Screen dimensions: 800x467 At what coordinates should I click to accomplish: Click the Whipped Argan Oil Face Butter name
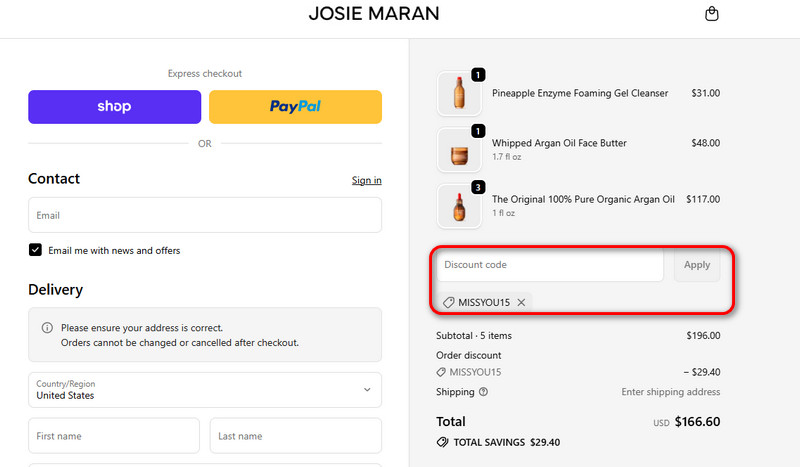tap(559, 143)
